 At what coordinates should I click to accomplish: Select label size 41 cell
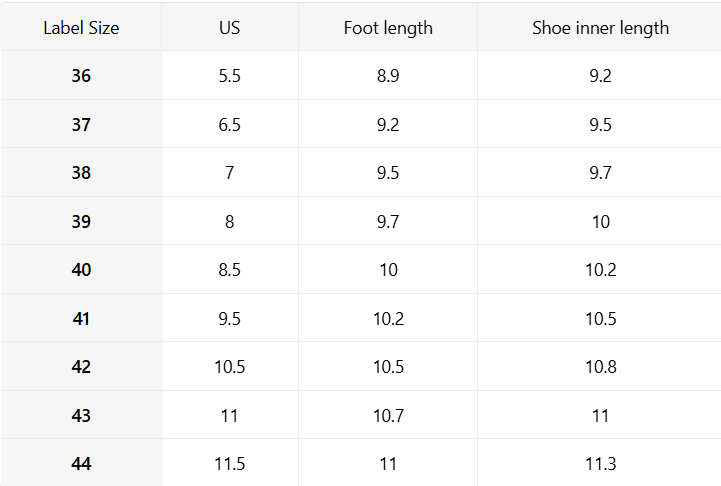pos(81,319)
